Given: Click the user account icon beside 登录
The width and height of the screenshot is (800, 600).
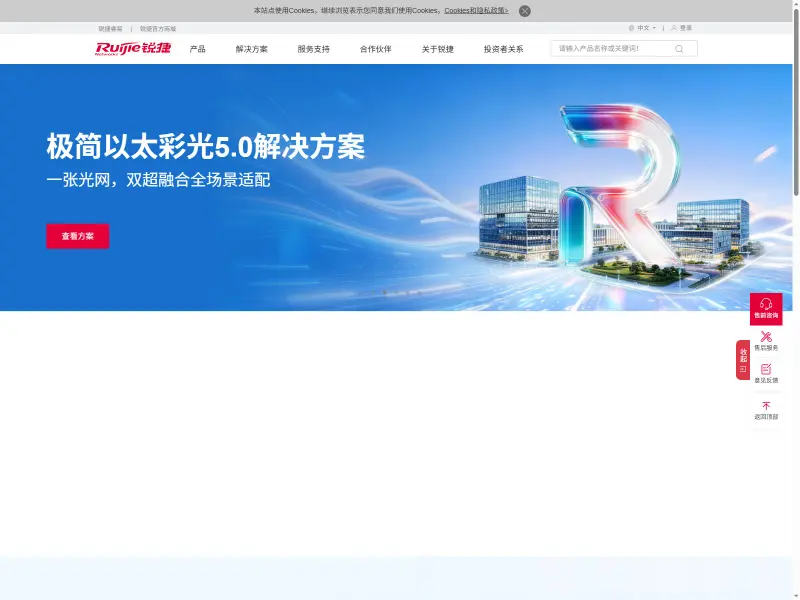Looking at the screenshot, I should pos(673,28).
